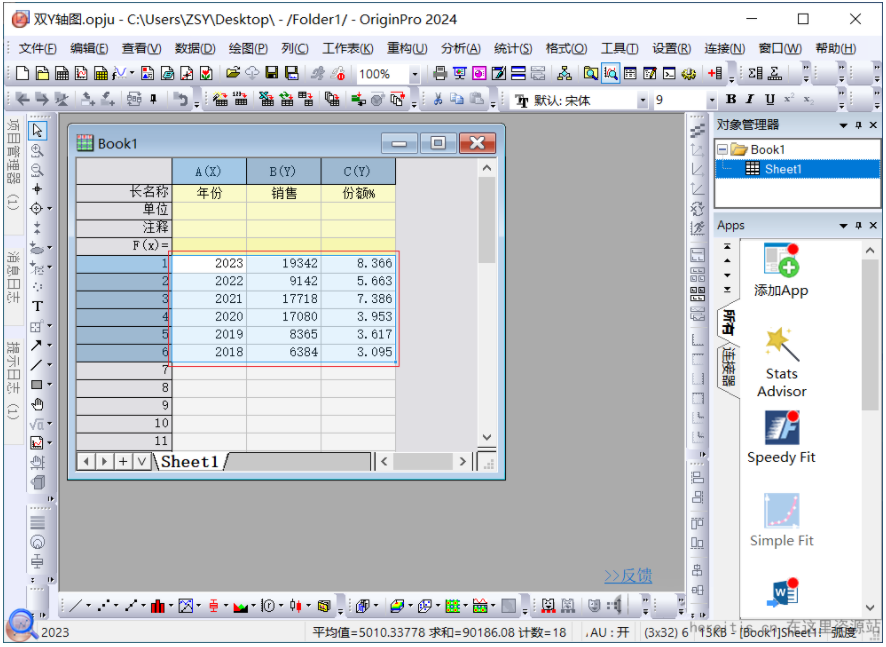Select the Text tool in the tools bar
The width and height of the screenshot is (886, 647).
click(x=37, y=306)
